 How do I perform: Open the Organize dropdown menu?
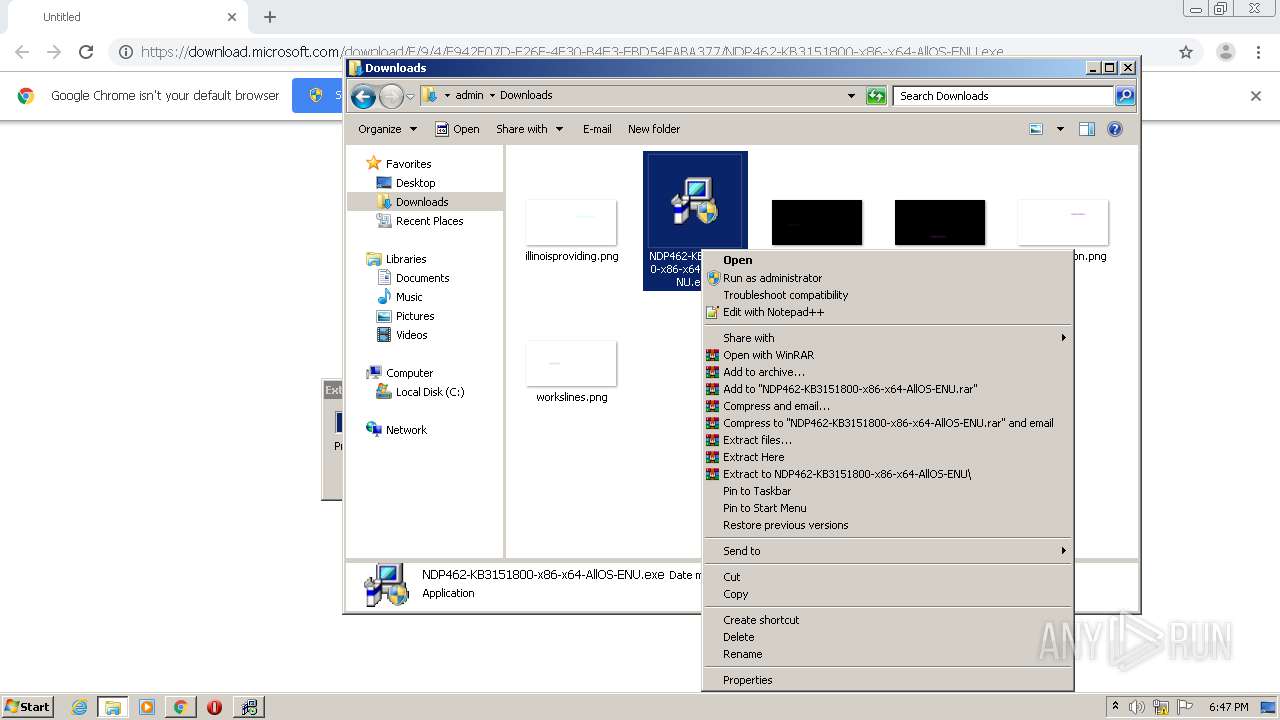coord(387,129)
